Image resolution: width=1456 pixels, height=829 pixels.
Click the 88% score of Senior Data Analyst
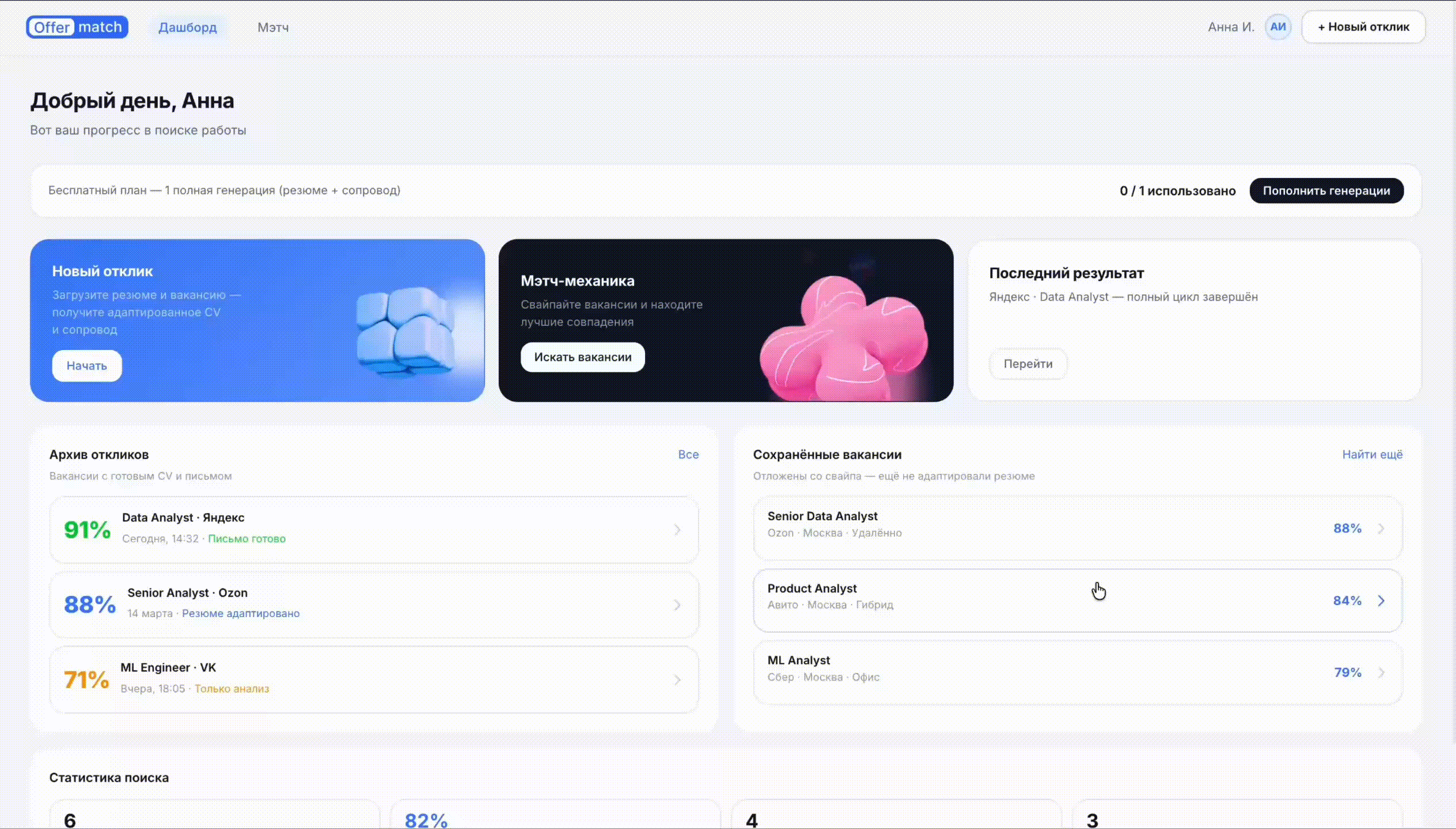(1348, 528)
